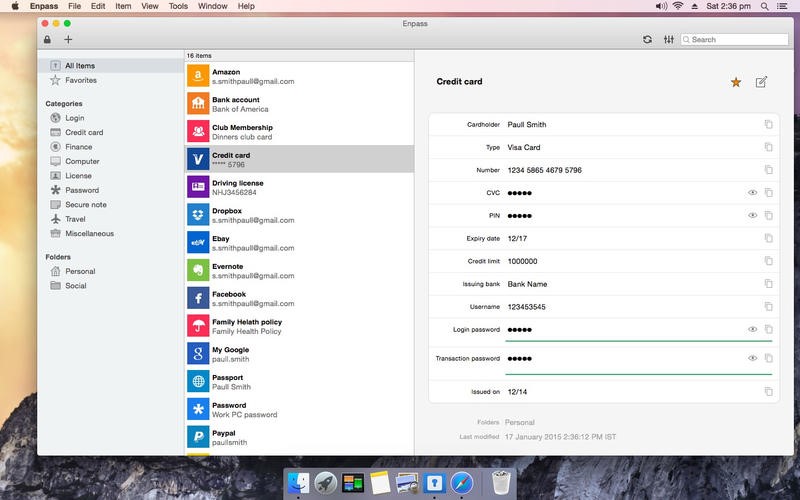
Task: Reveal the hidden CVC value
Action: coord(752,193)
